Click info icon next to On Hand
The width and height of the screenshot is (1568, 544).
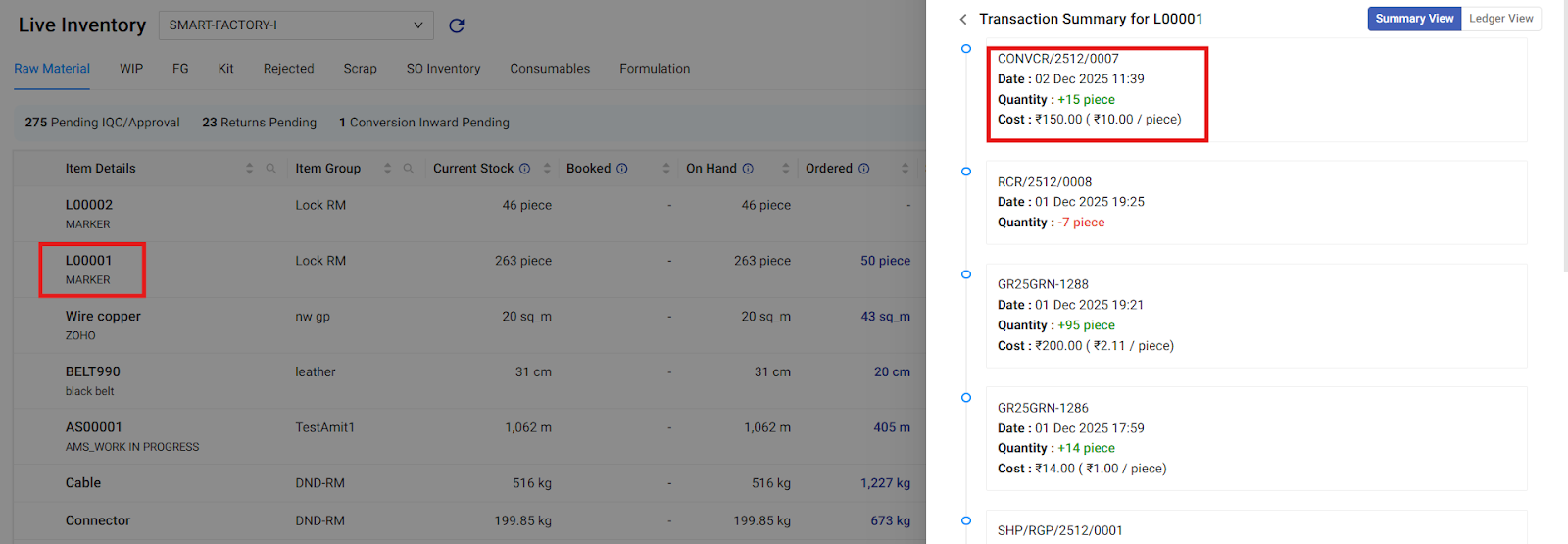coord(748,169)
